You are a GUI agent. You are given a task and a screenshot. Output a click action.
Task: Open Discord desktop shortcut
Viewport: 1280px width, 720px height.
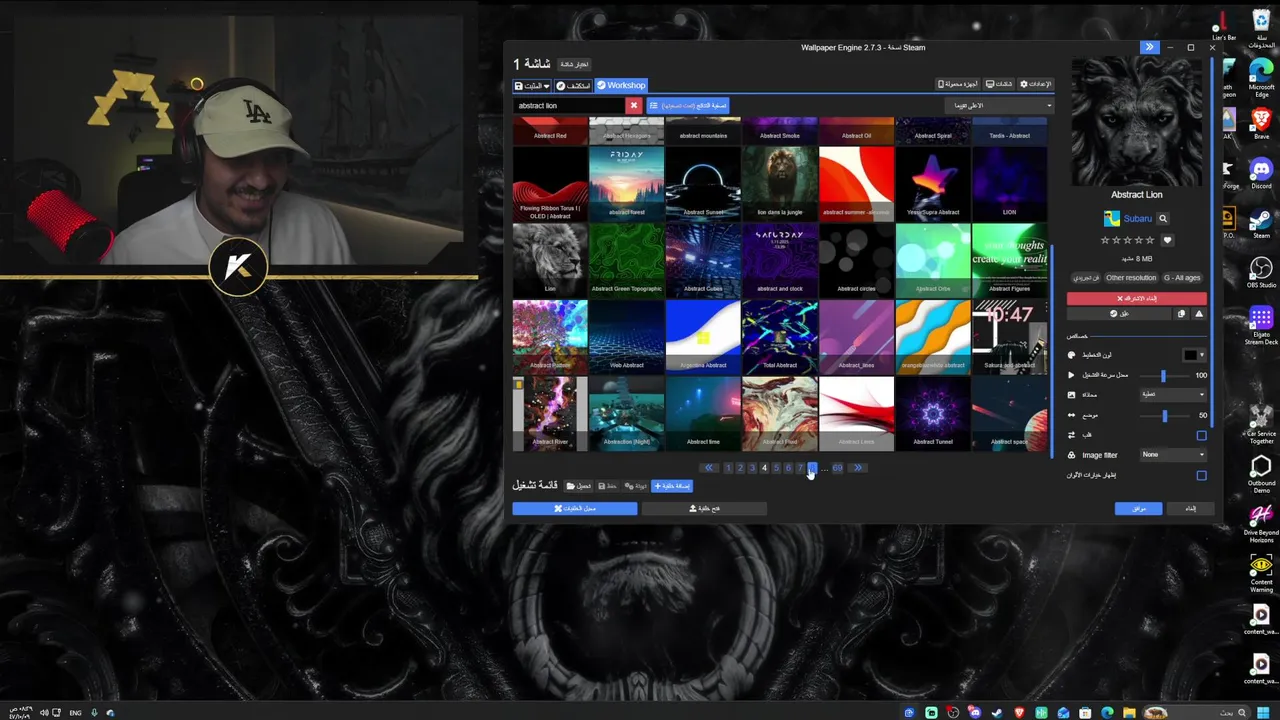click(x=1261, y=173)
